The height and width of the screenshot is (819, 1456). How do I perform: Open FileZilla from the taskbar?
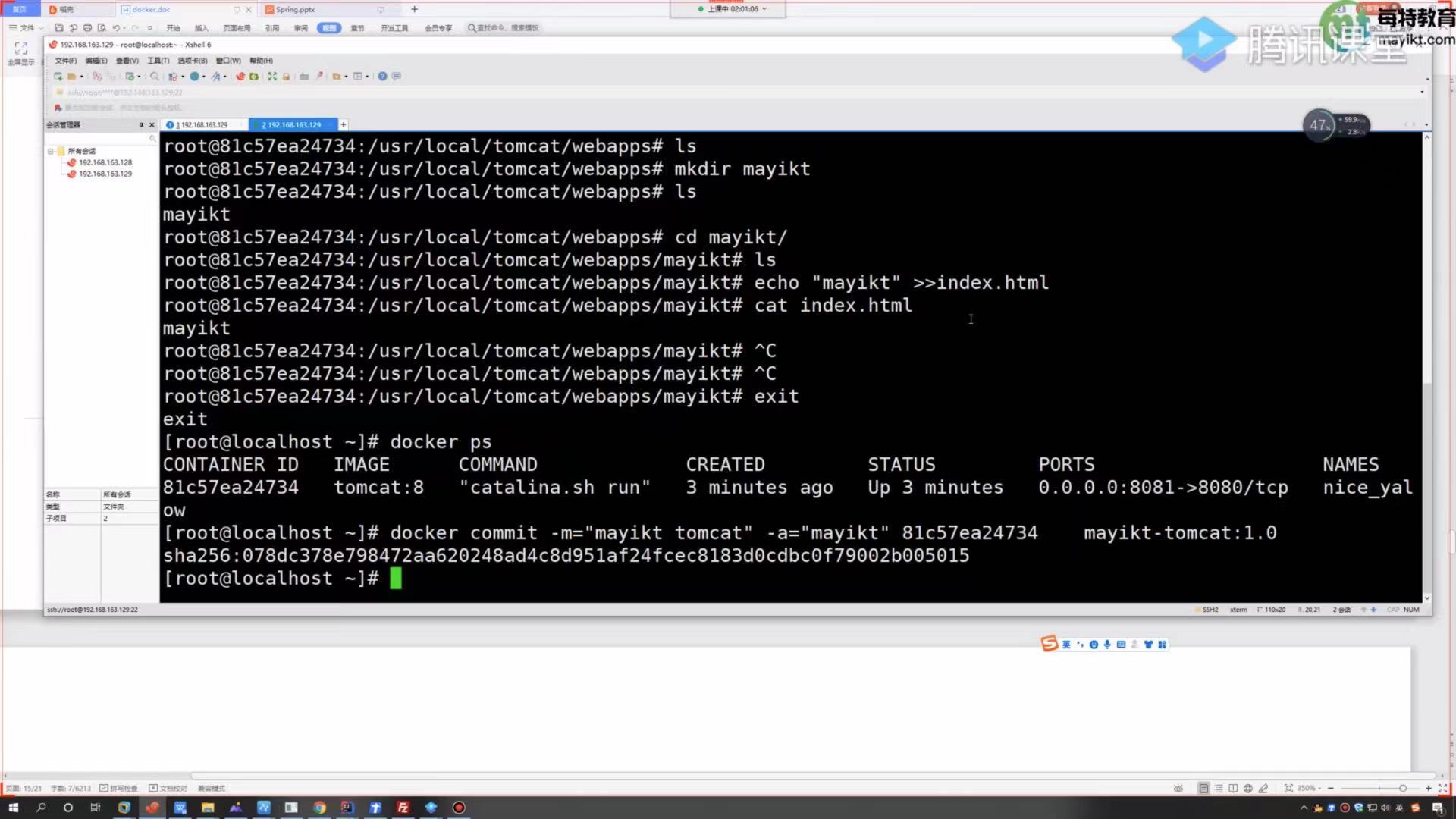click(x=403, y=808)
